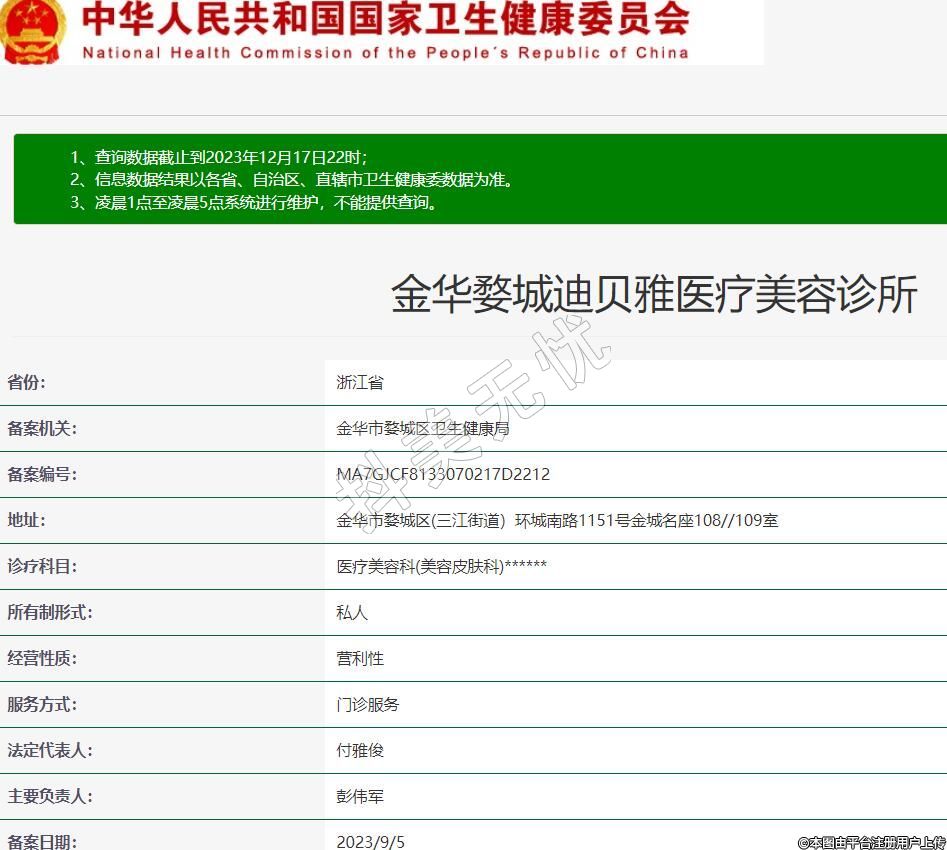The width and height of the screenshot is (947, 850).
Task: Click the 备案编号 registration number value
Action: coord(443,474)
